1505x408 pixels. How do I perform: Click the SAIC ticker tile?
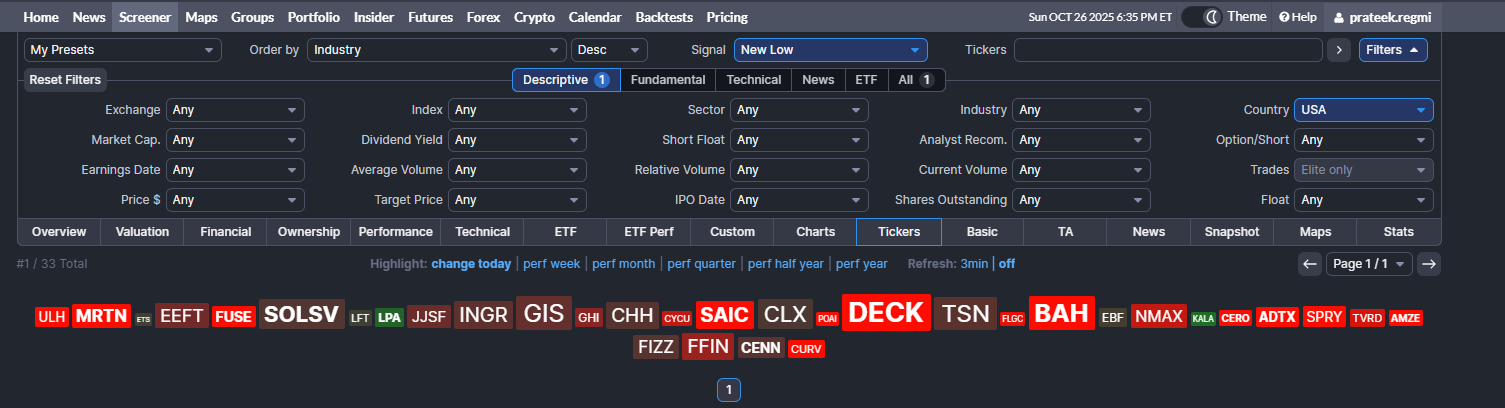point(725,315)
